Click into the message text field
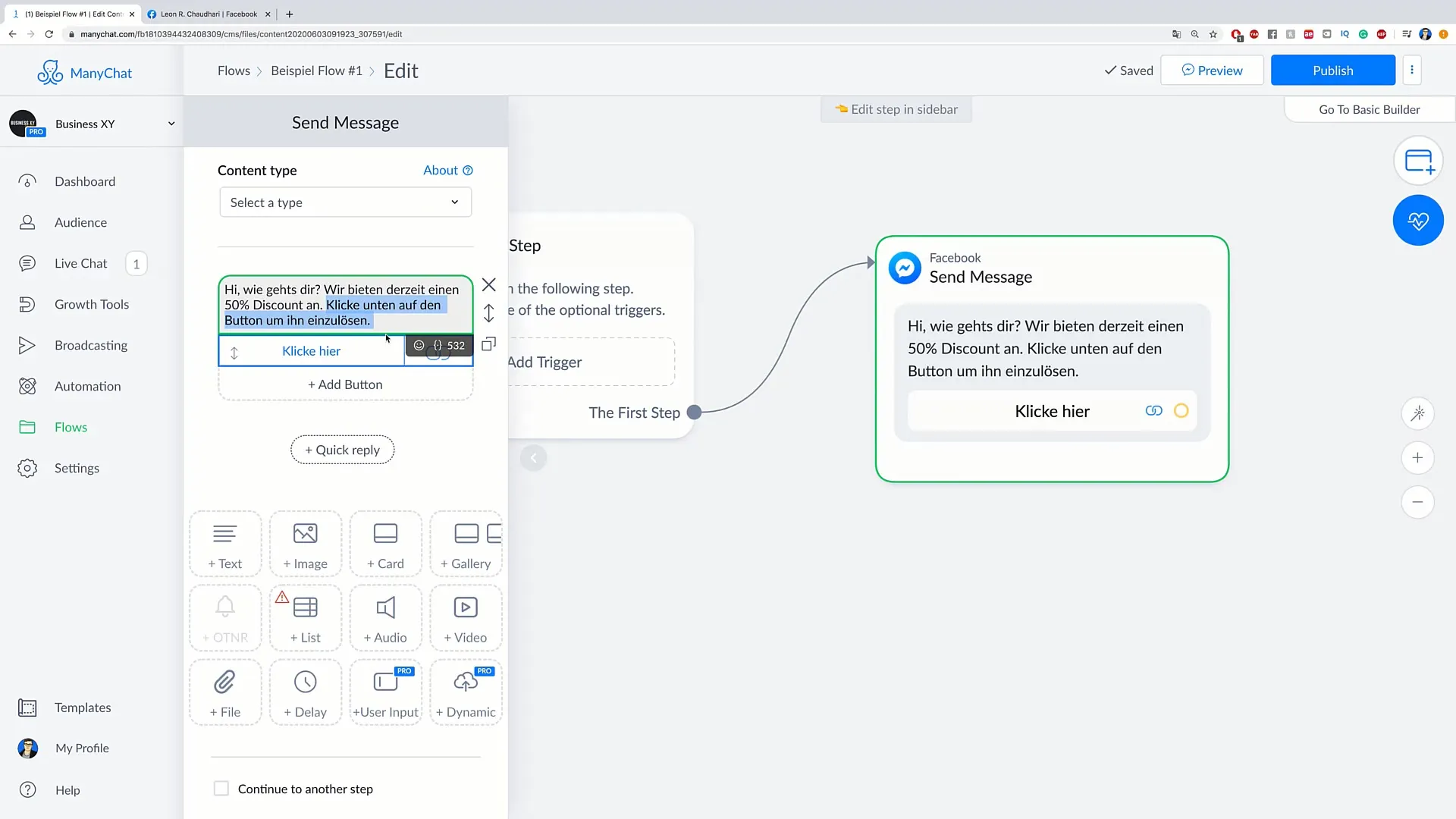 [345, 305]
